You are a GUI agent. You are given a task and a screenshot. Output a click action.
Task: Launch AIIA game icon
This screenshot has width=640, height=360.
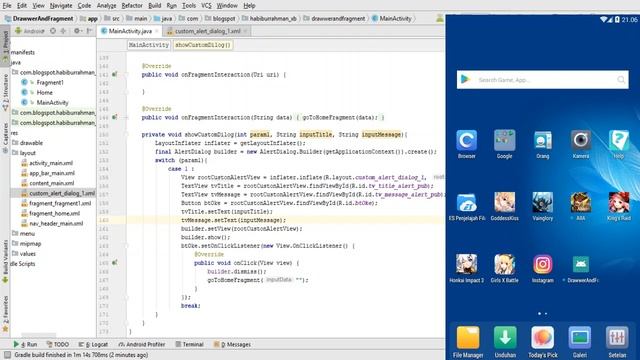point(580,203)
